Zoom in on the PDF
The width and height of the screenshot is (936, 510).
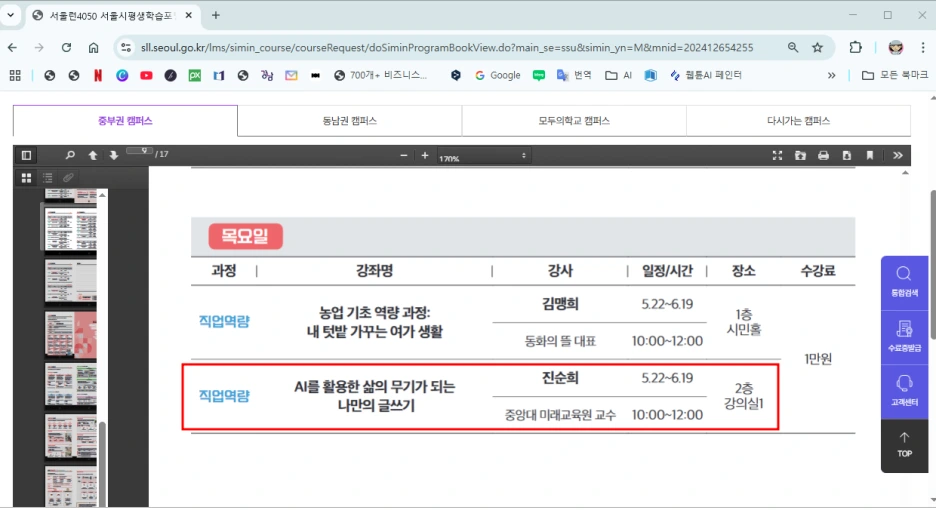click(424, 155)
